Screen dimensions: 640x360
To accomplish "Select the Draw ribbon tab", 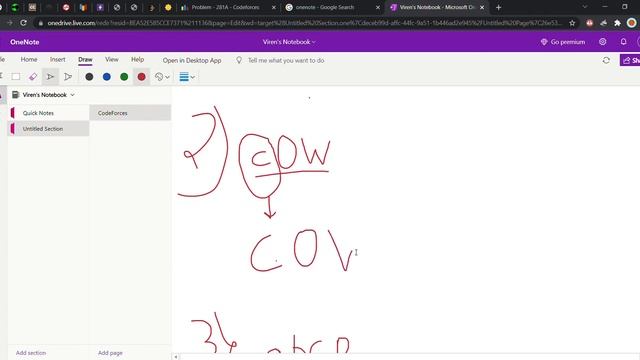I will click(x=85, y=60).
